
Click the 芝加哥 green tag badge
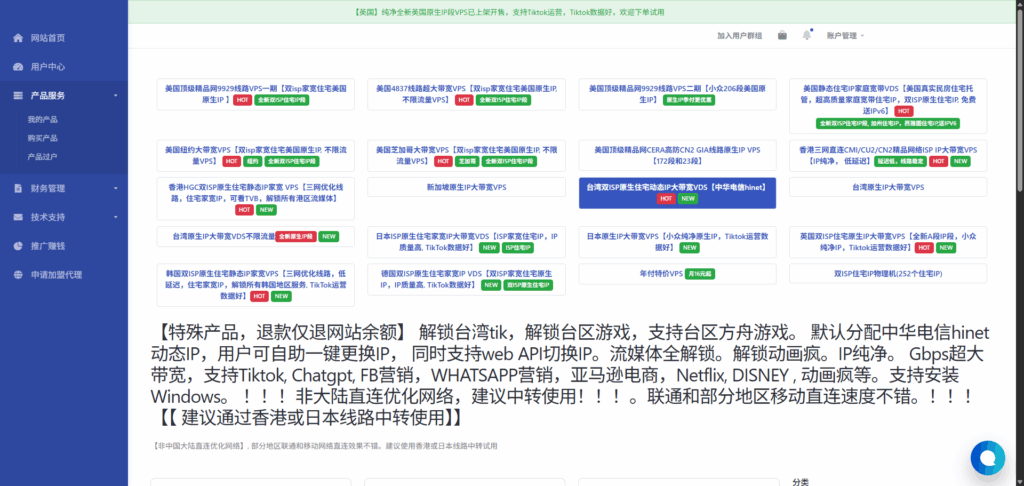(466, 161)
